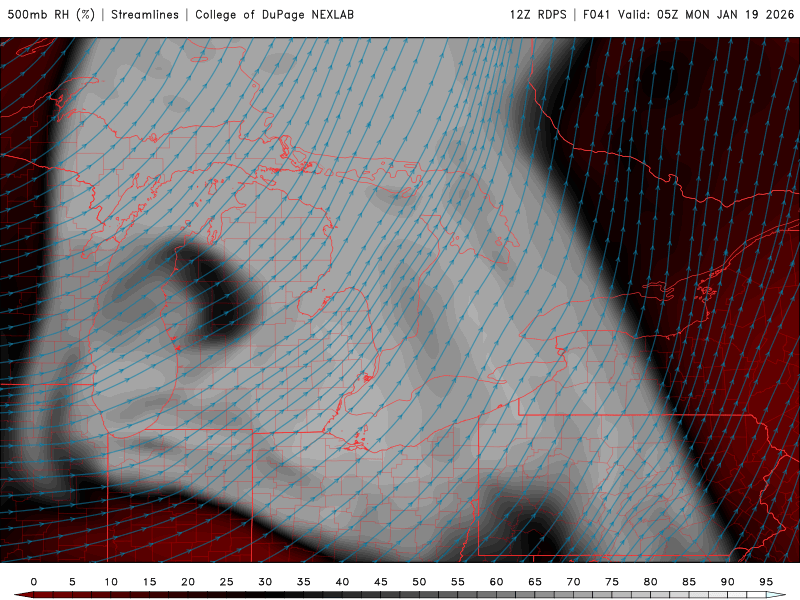Click the colorbar label "30"
Image resolution: width=800 pixels, height=600 pixels.
[x=265, y=582]
